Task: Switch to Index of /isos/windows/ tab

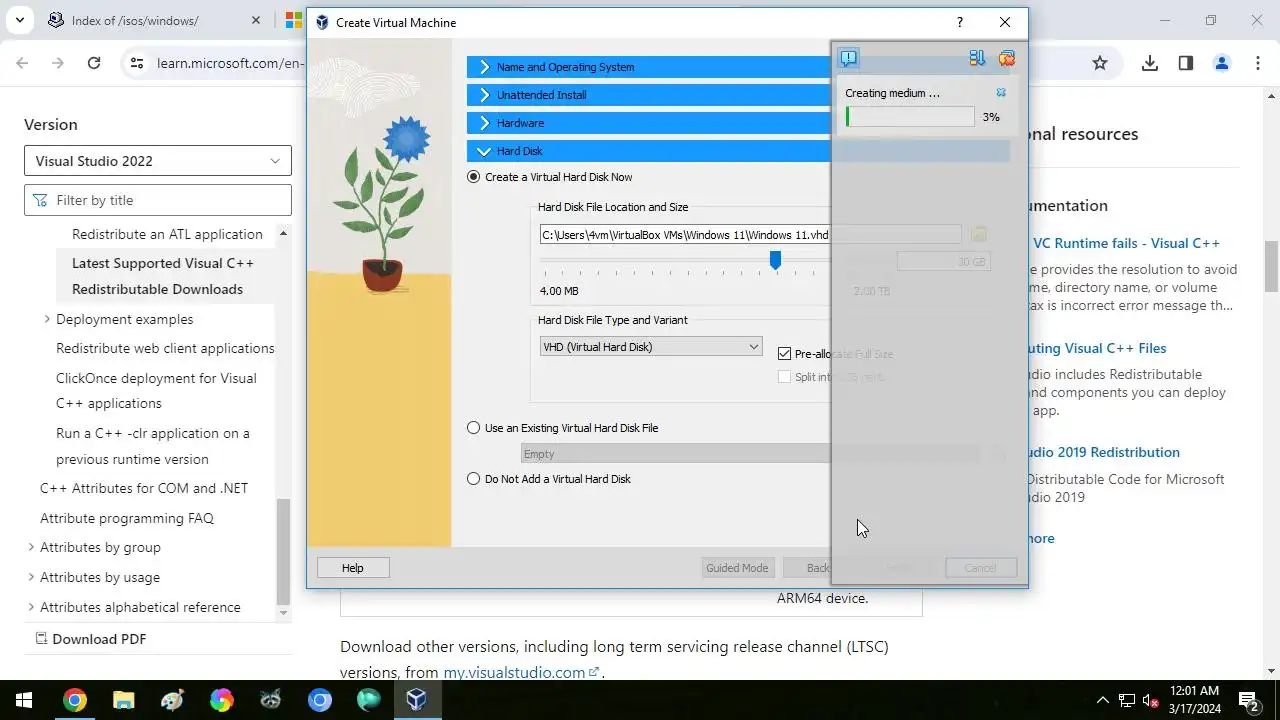Action: [x=135, y=20]
